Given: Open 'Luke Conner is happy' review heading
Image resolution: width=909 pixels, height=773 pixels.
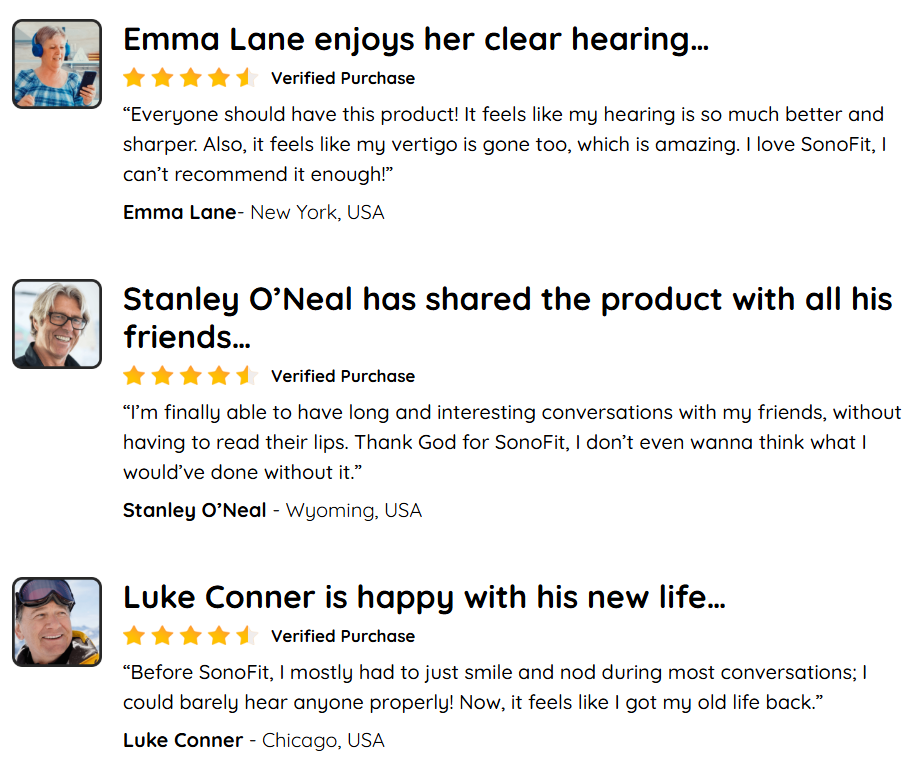Looking at the screenshot, I should (x=424, y=598).
